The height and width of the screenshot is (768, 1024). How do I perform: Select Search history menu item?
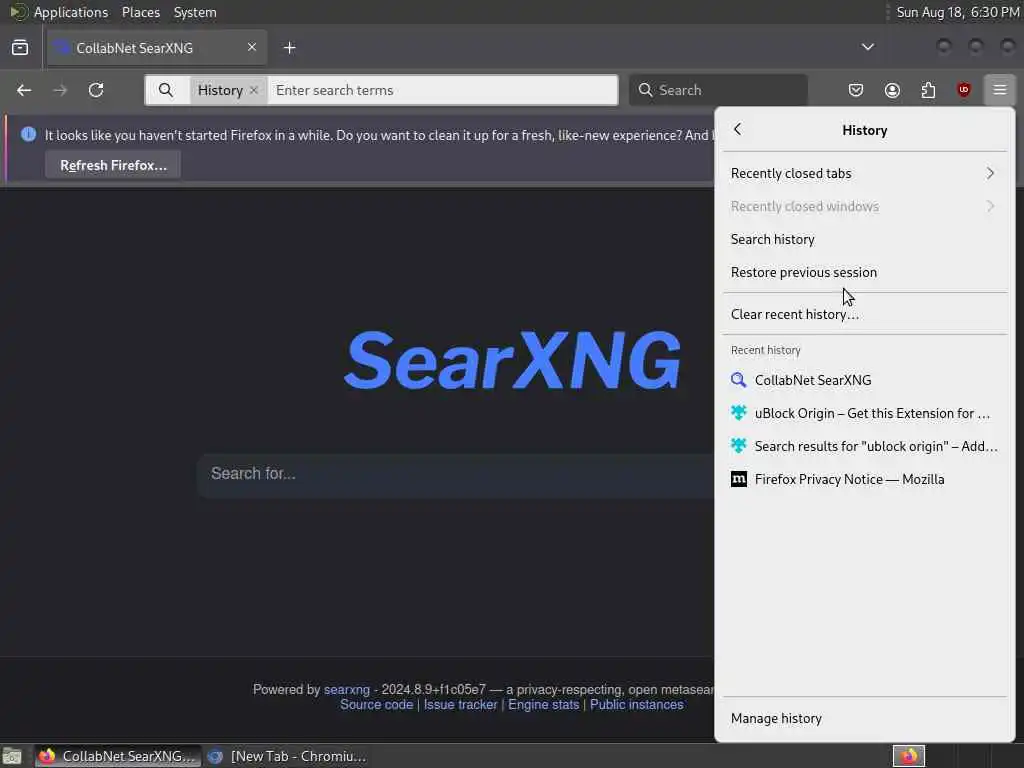[864, 239]
